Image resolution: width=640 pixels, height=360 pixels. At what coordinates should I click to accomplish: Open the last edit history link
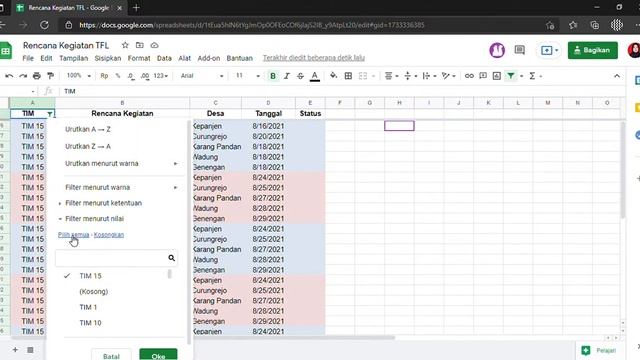tap(313, 58)
